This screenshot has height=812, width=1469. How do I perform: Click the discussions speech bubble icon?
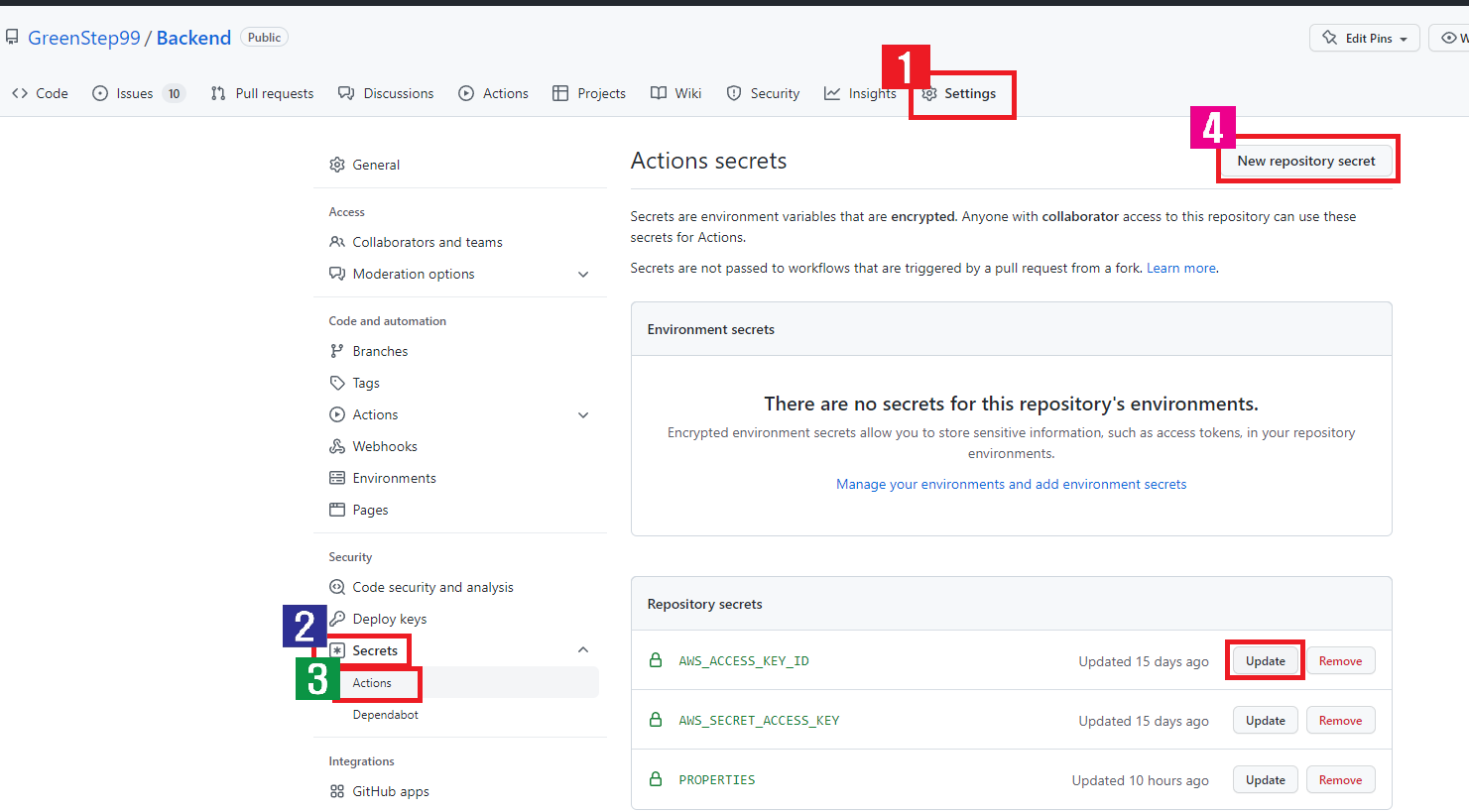coord(346,93)
